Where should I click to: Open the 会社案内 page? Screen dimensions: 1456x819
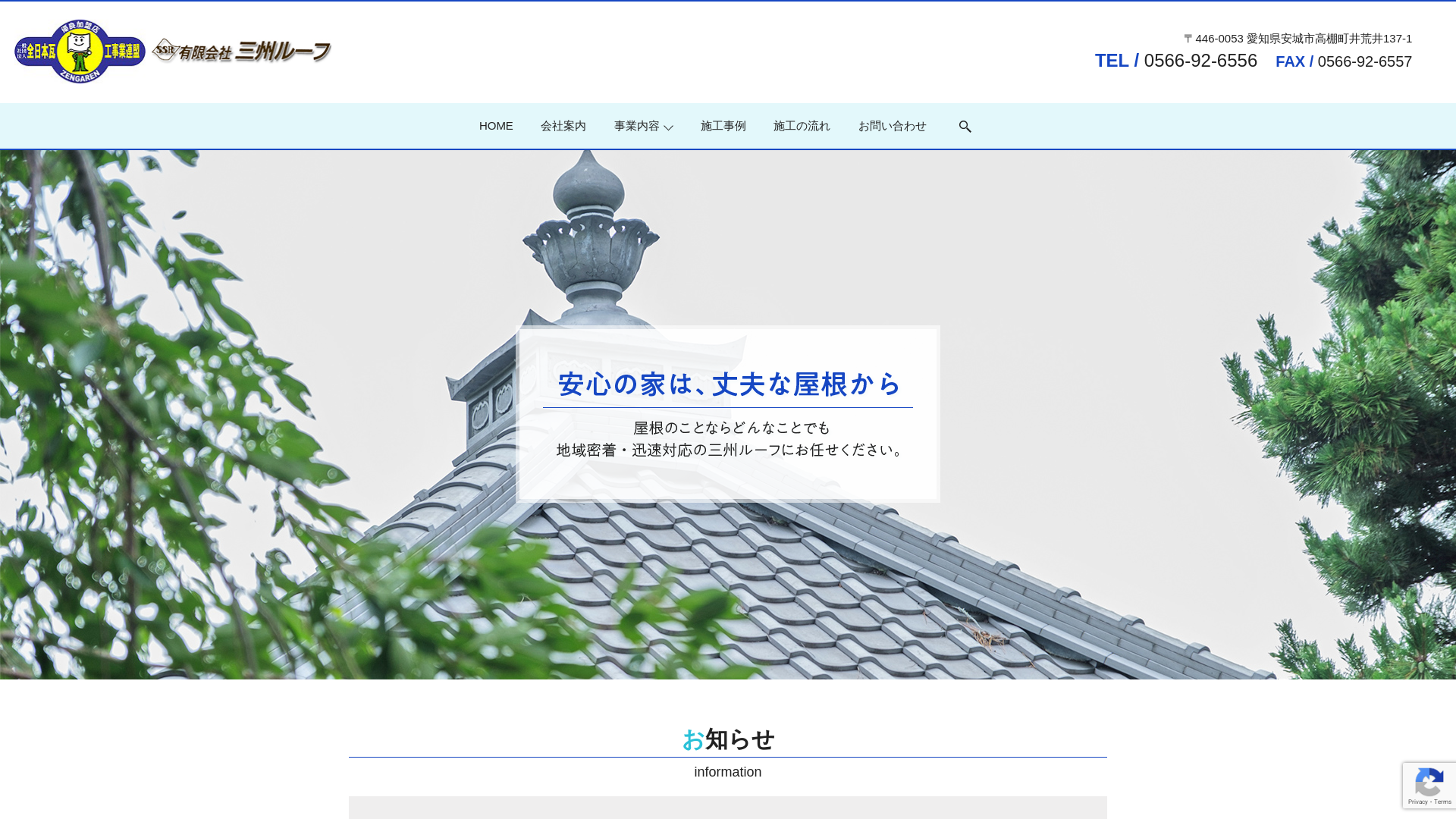pyautogui.click(x=563, y=126)
